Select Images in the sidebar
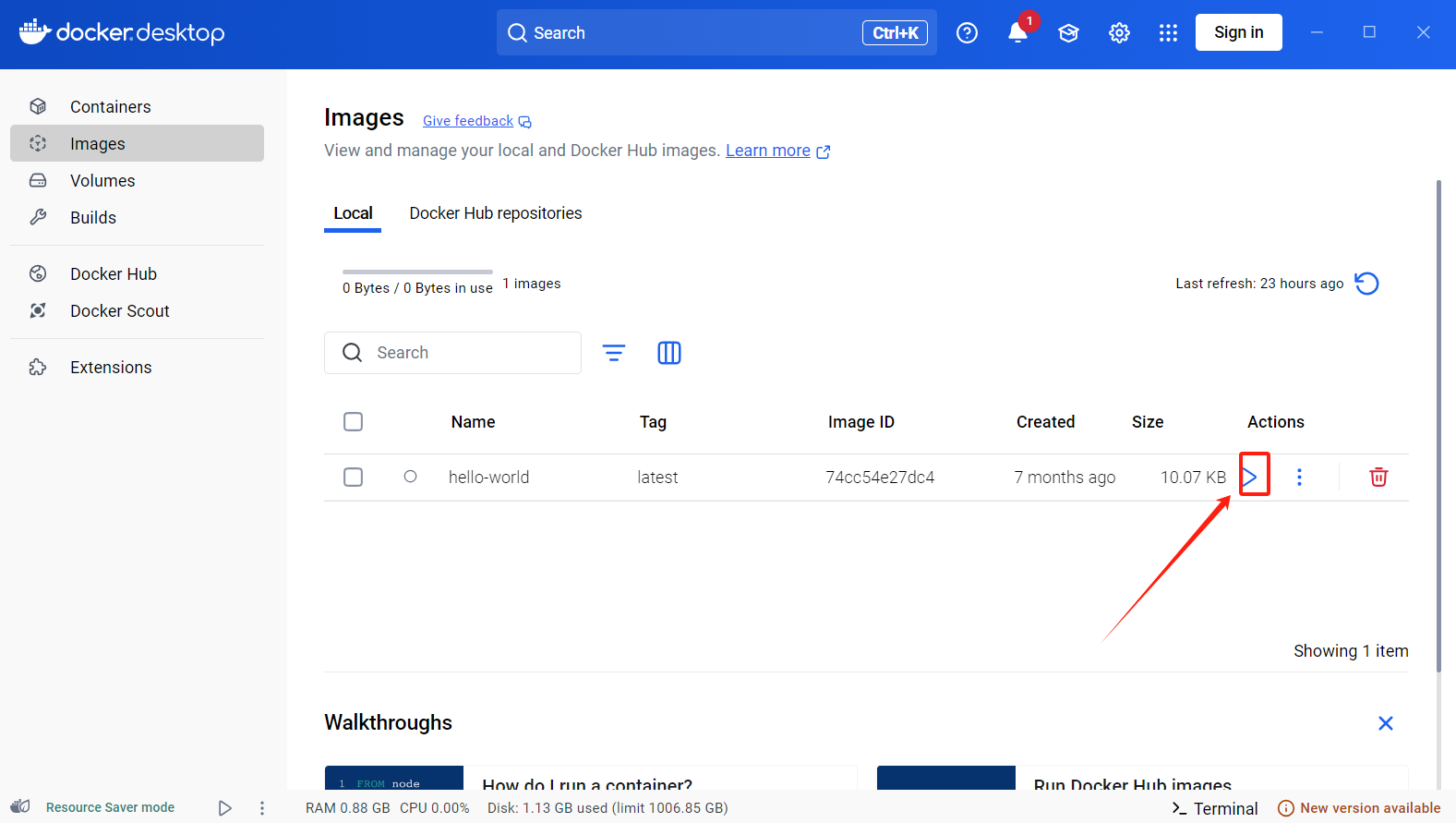 [x=137, y=143]
